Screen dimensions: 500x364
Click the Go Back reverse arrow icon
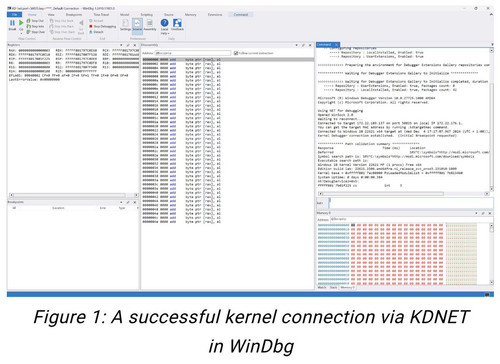click(81, 23)
